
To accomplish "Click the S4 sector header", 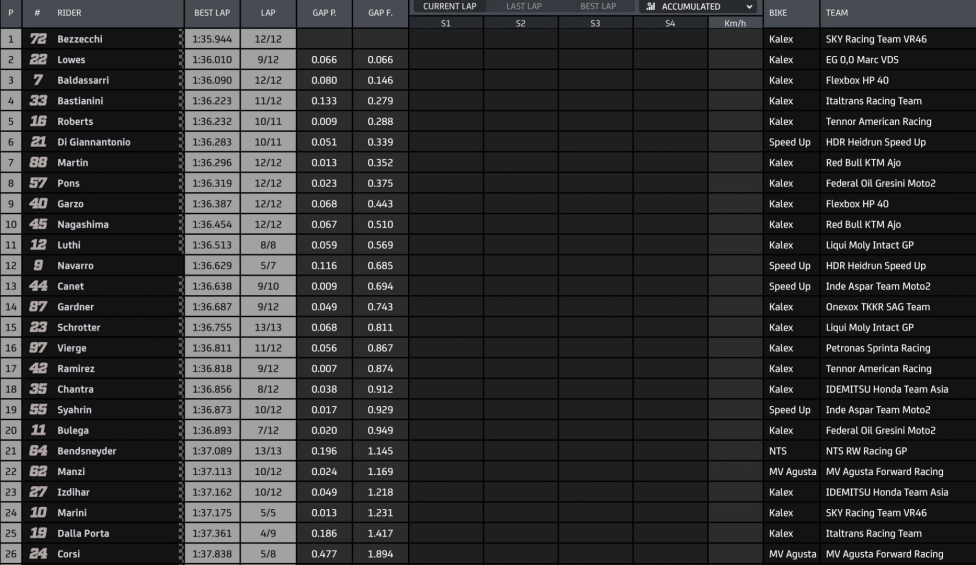I will click(x=670, y=23).
